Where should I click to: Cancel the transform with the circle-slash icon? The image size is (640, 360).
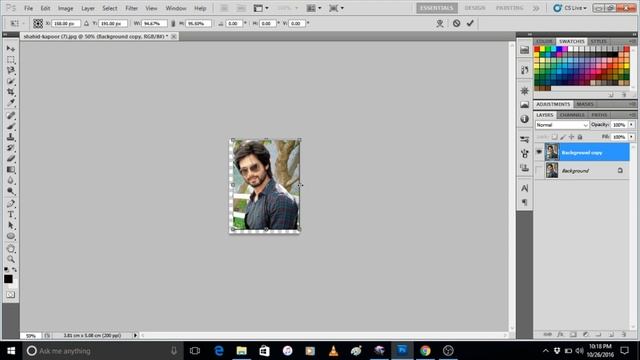pos(456,23)
